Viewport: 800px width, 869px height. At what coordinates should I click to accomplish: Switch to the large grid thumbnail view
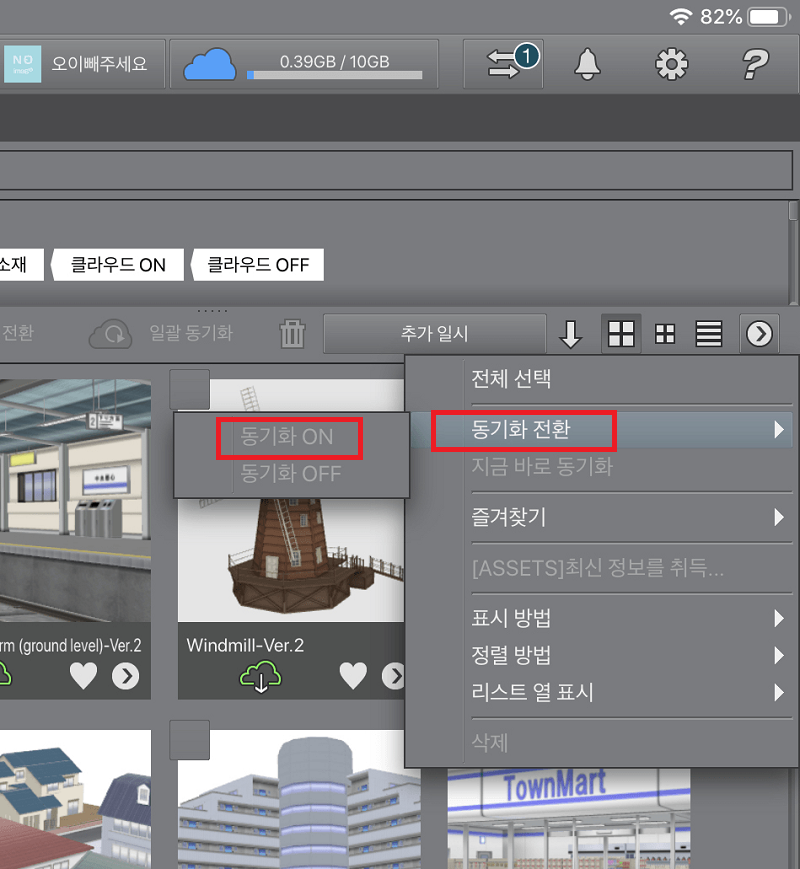click(620, 334)
